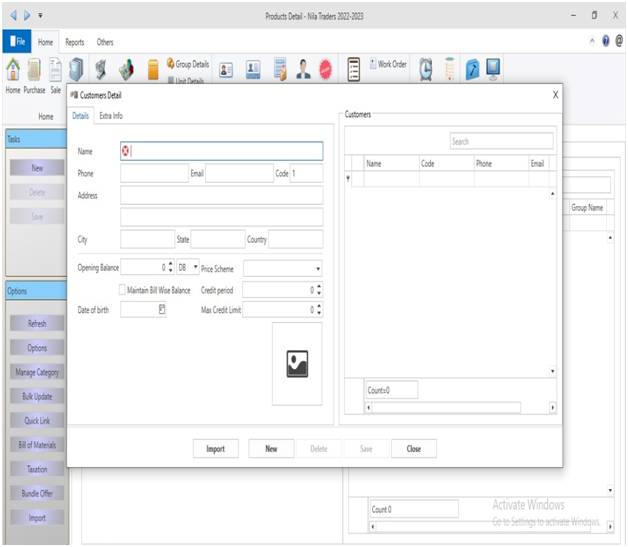This screenshot has width=628, height=547.
Task: Open the DB balance type dropdown
Action: tap(195, 266)
